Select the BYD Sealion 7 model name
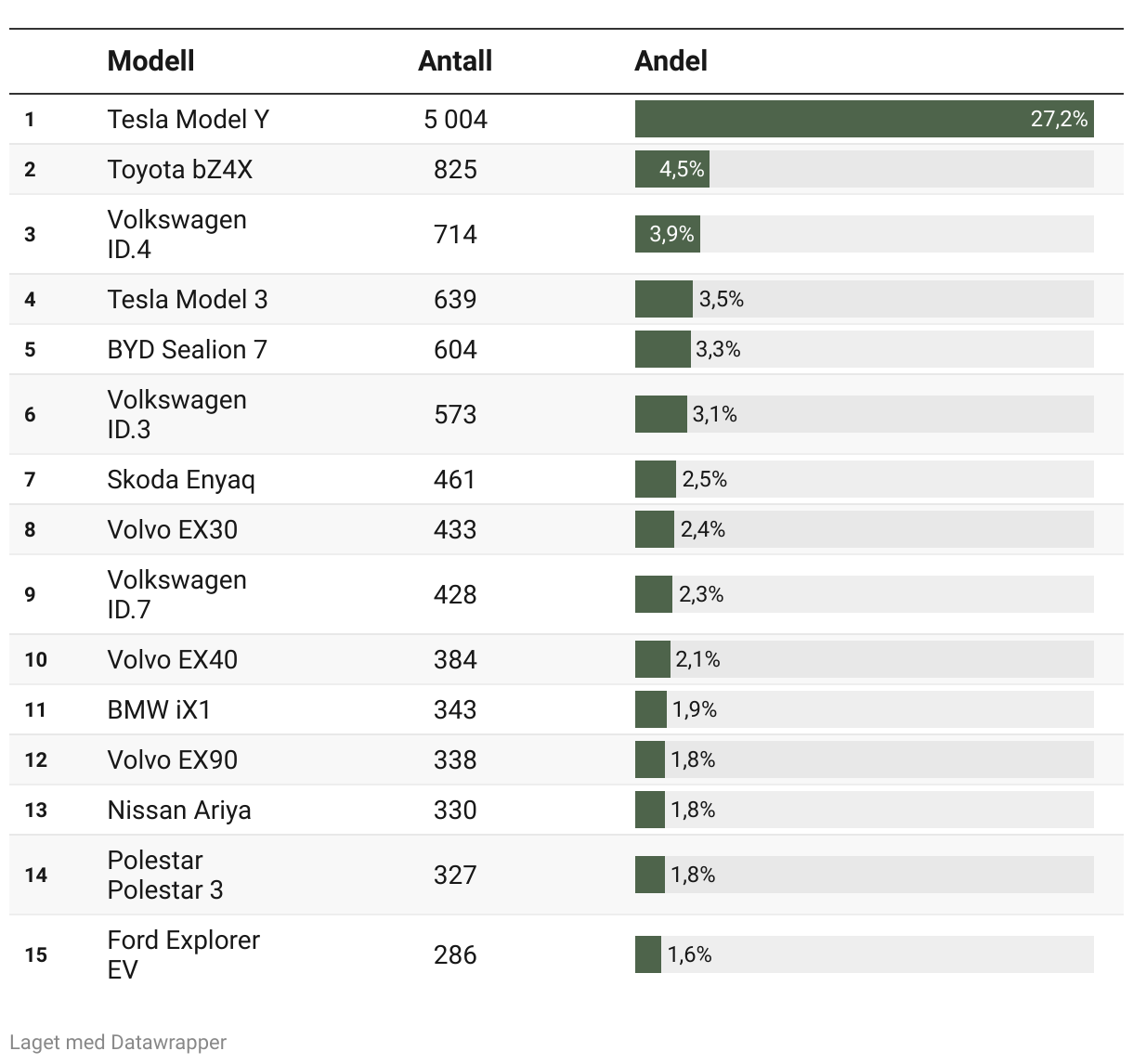Screen dimensions: 1133x1064 coord(187,350)
